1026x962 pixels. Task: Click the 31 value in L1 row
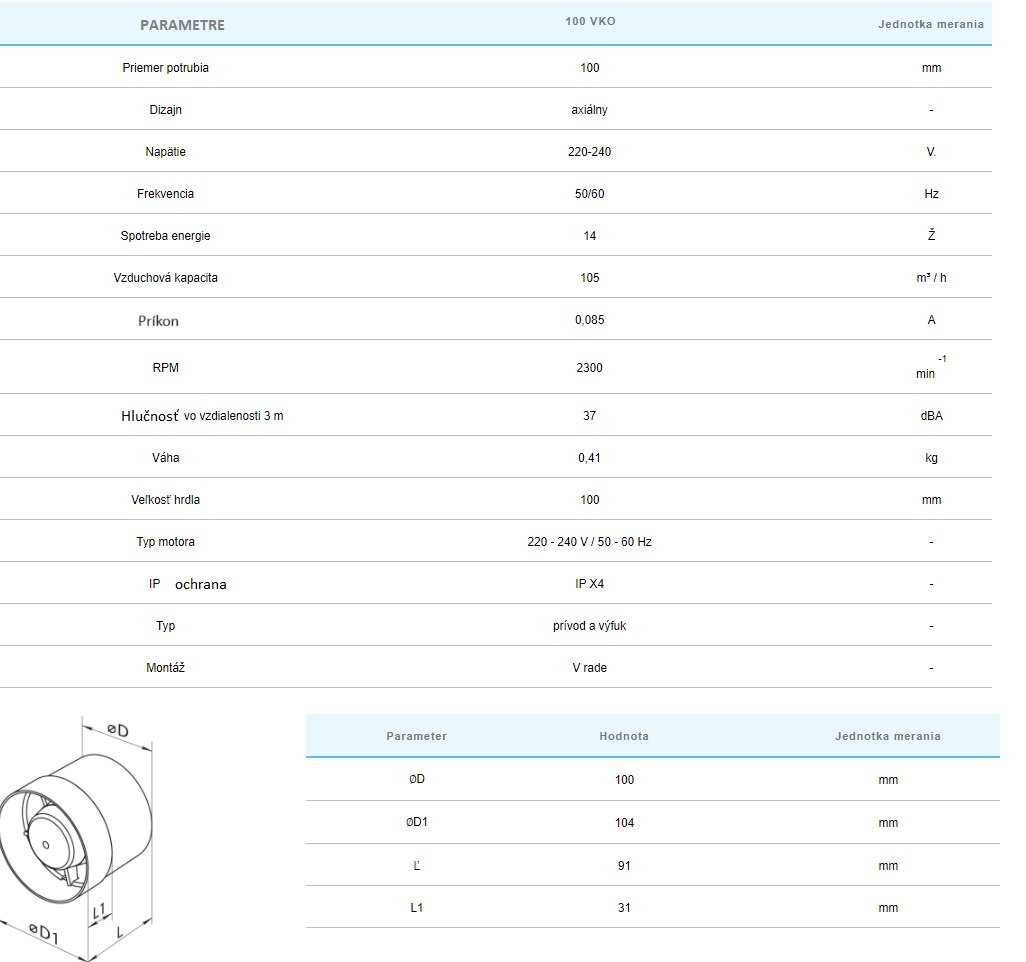pyautogui.click(x=624, y=908)
